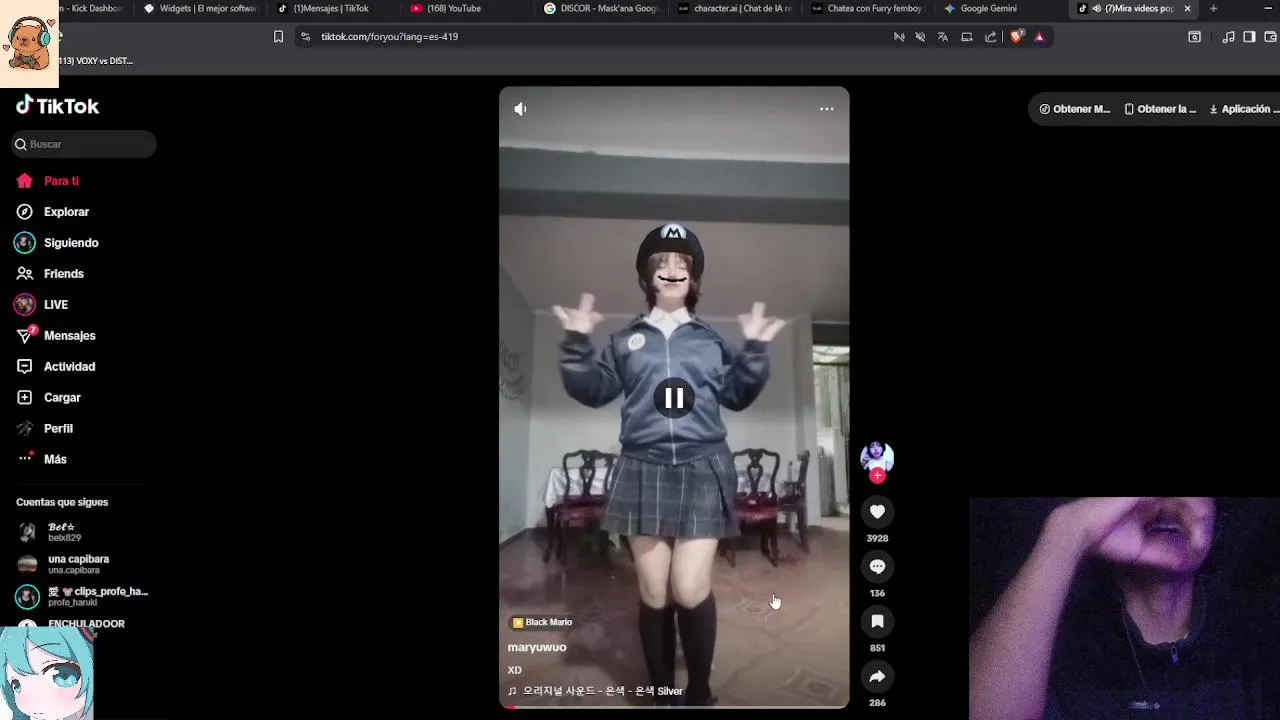Viewport: 1280px width, 720px height.
Task: Mute the TikTok video sound
Action: coord(520,109)
